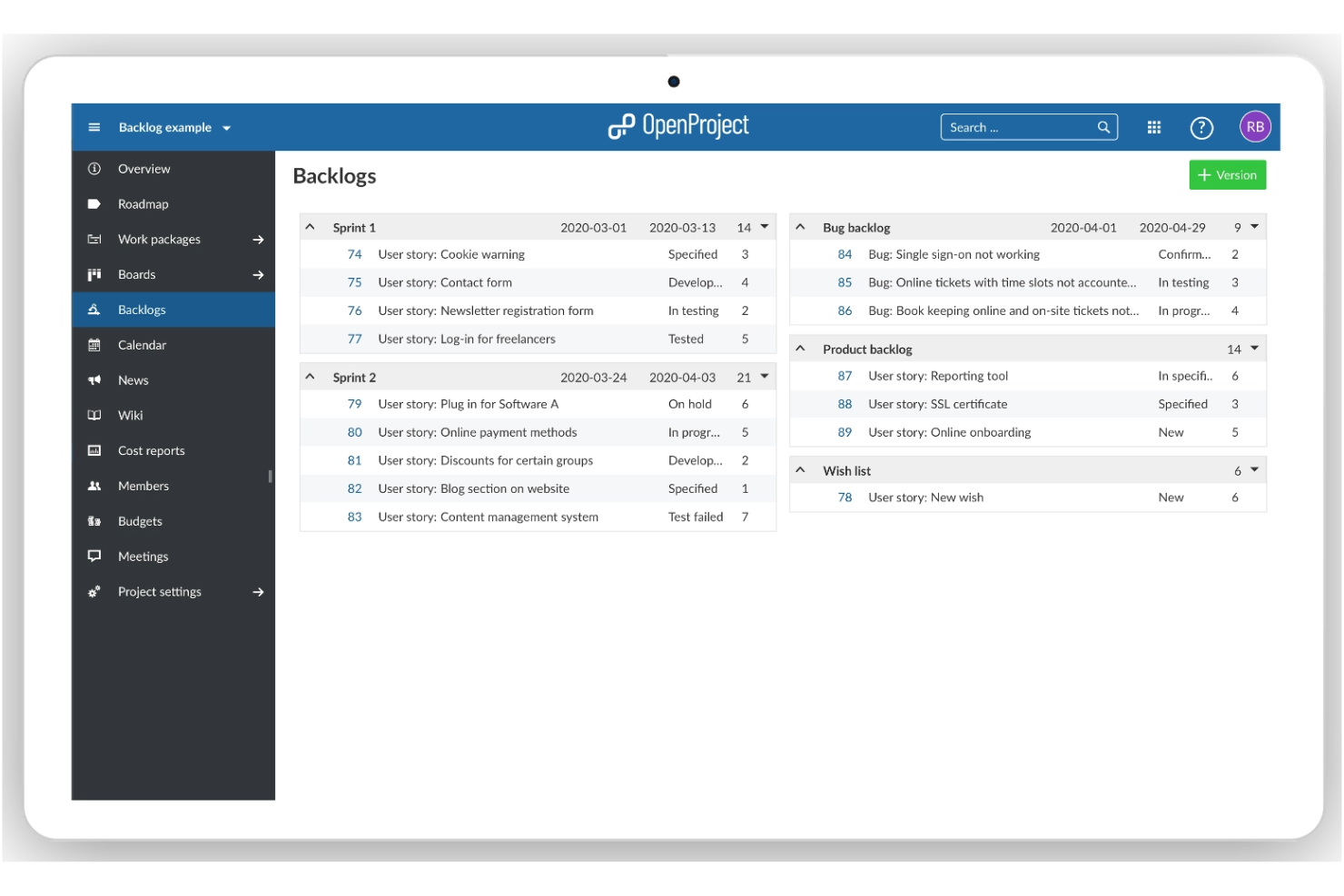Viewport: 1344px width, 896px height.
Task: Select Backlogs in the sidebar menu
Action: click(x=142, y=310)
